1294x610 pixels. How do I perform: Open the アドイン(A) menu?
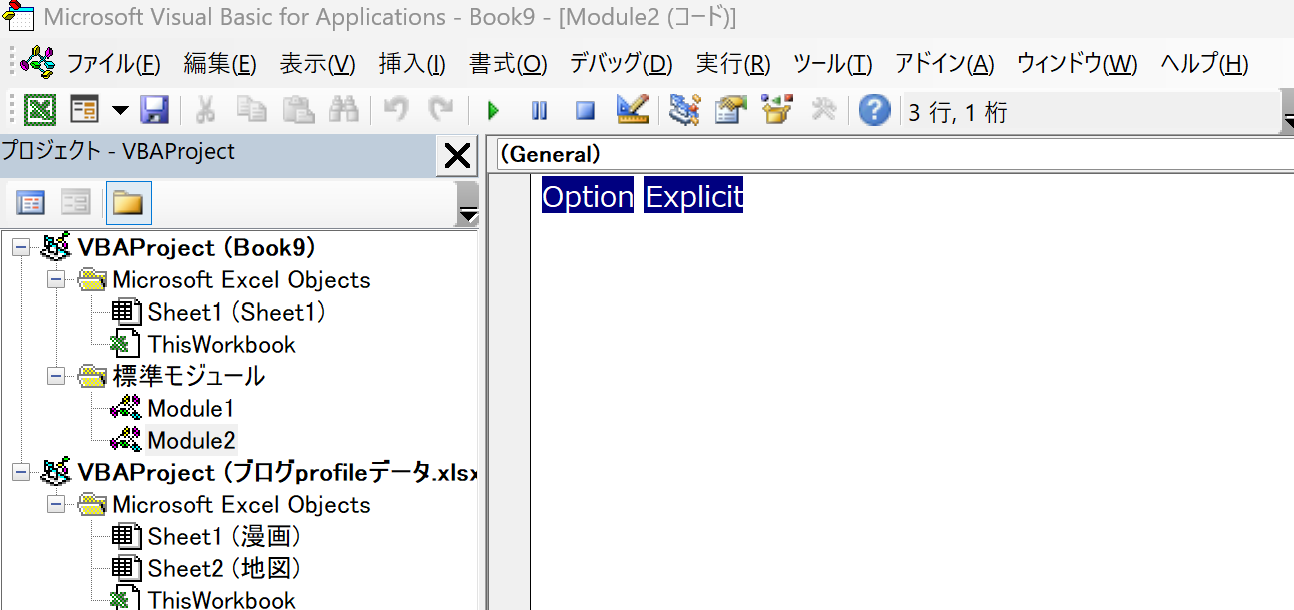(944, 64)
